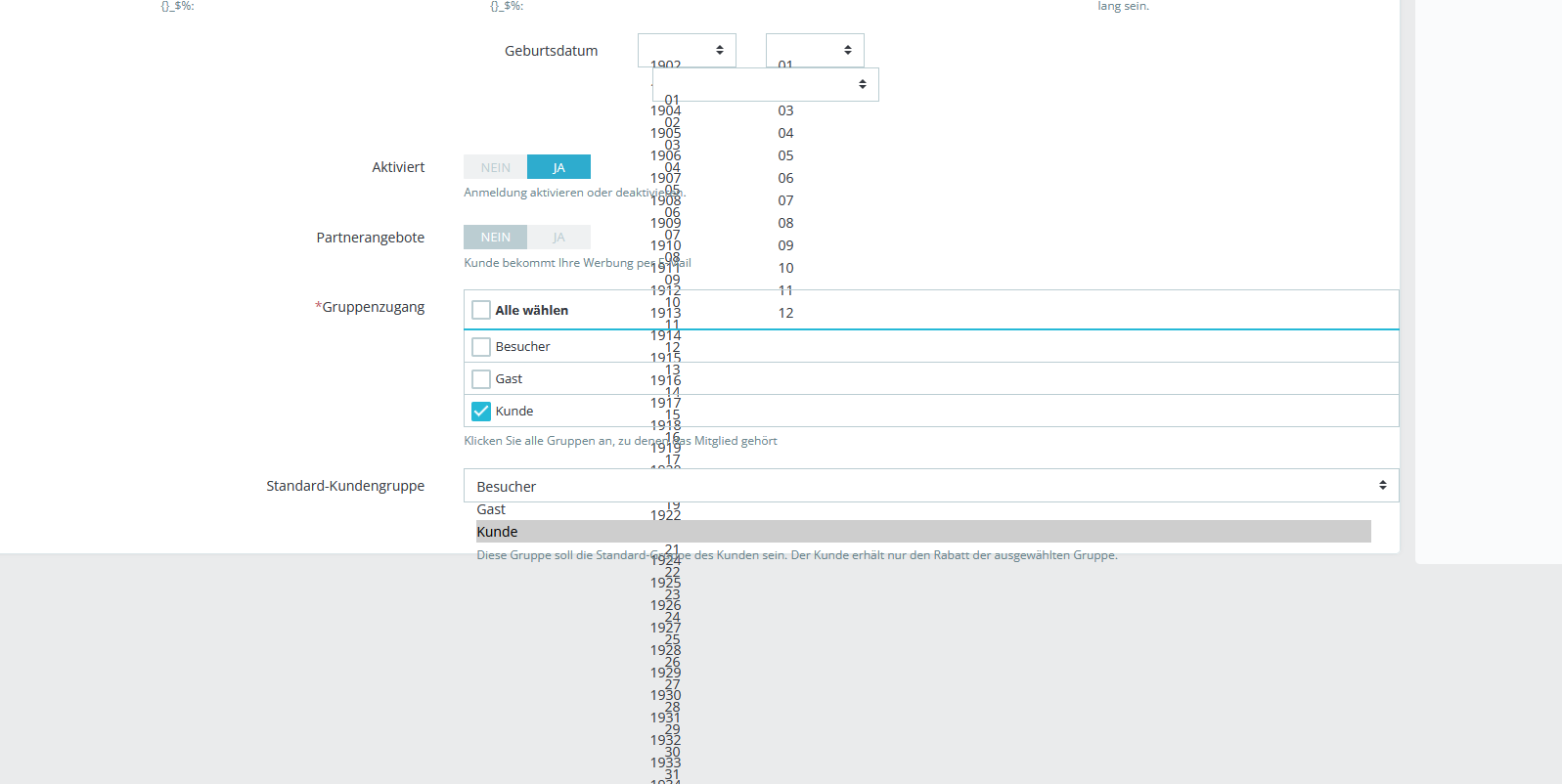Choose month option 08
This screenshot has width=1562, height=784.
click(785, 223)
